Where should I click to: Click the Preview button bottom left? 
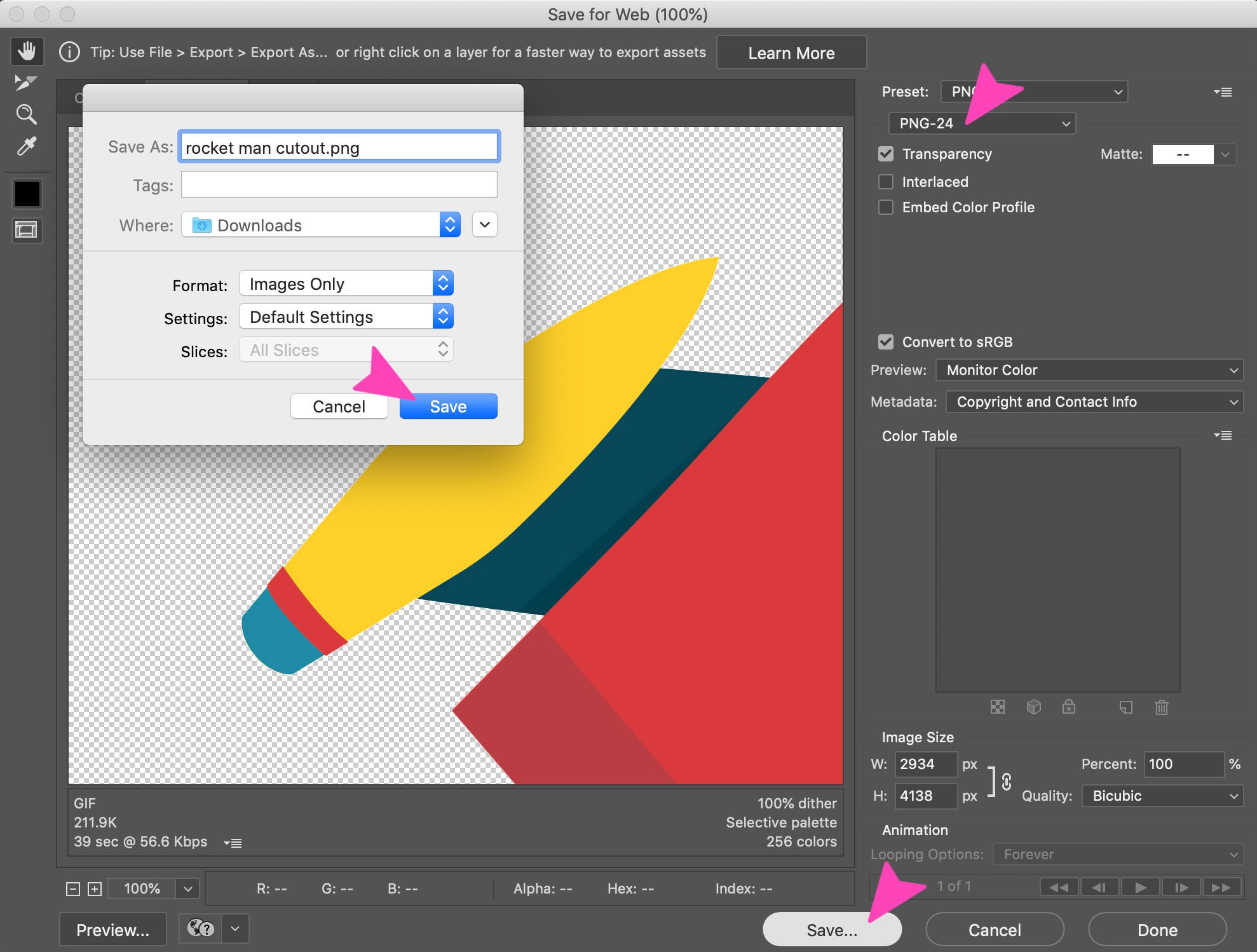pos(113,928)
